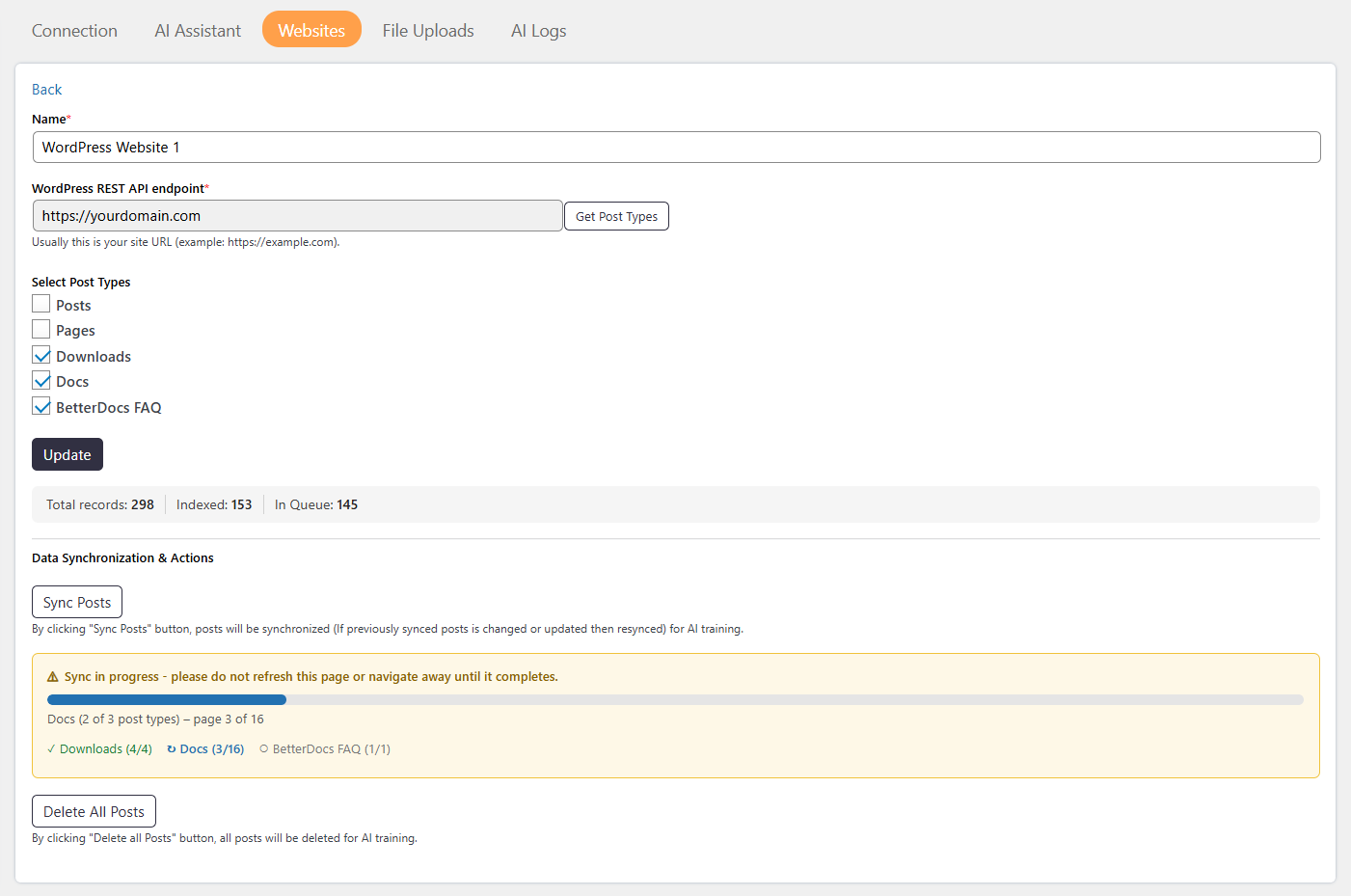Screen dimensions: 1351x896
Task: Enable the Posts checkbox
Action: (x=41, y=304)
